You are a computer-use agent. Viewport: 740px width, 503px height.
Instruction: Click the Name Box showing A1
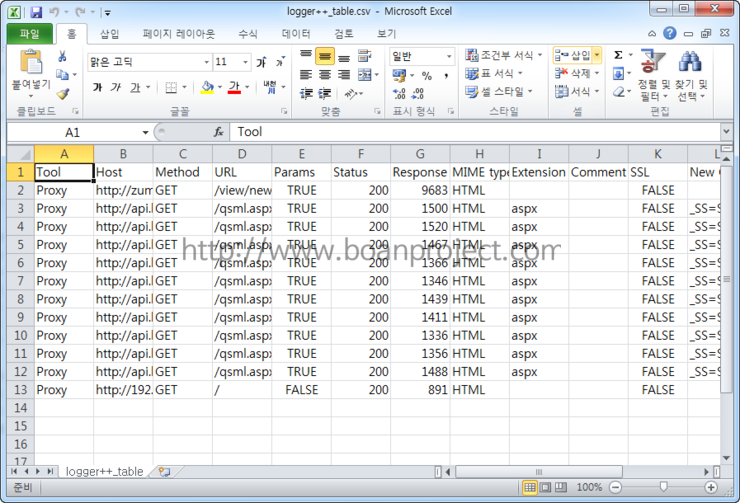point(73,133)
